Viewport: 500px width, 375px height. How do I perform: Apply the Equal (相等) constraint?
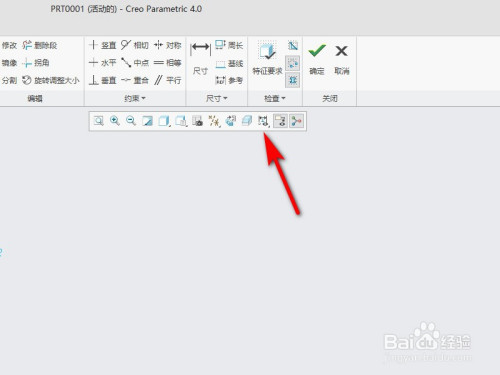pyautogui.click(x=168, y=63)
